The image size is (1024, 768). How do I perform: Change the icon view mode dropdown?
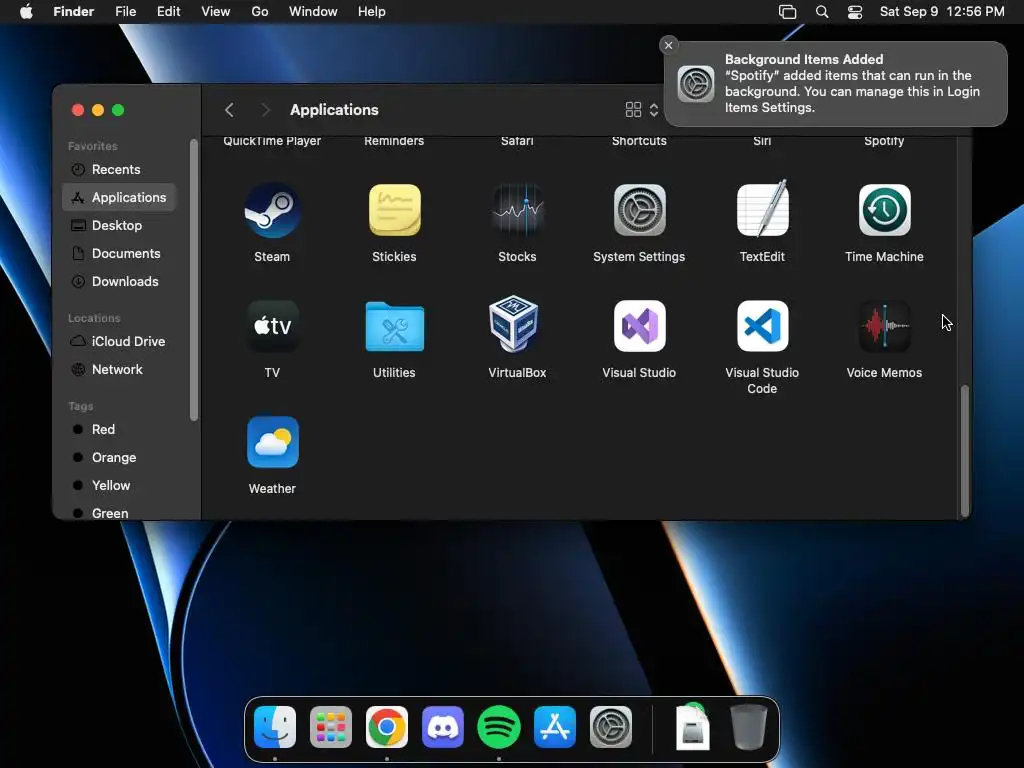pos(641,110)
